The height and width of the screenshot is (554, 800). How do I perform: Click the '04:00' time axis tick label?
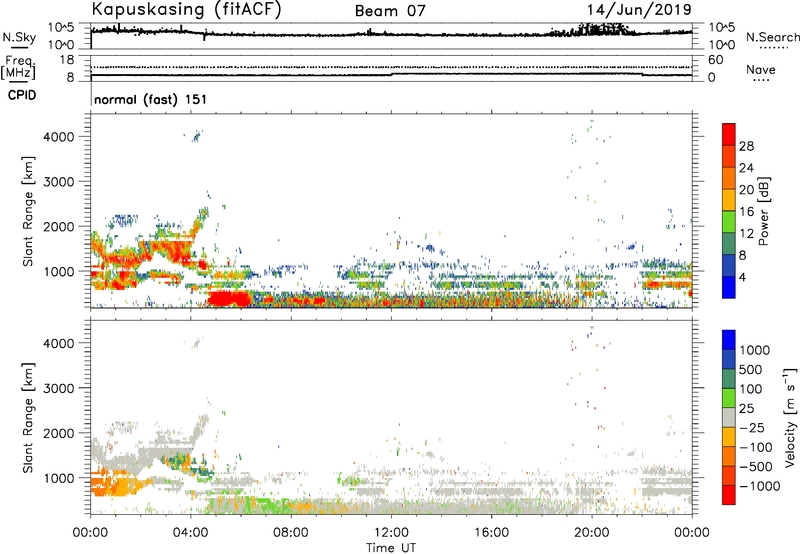tap(191, 533)
